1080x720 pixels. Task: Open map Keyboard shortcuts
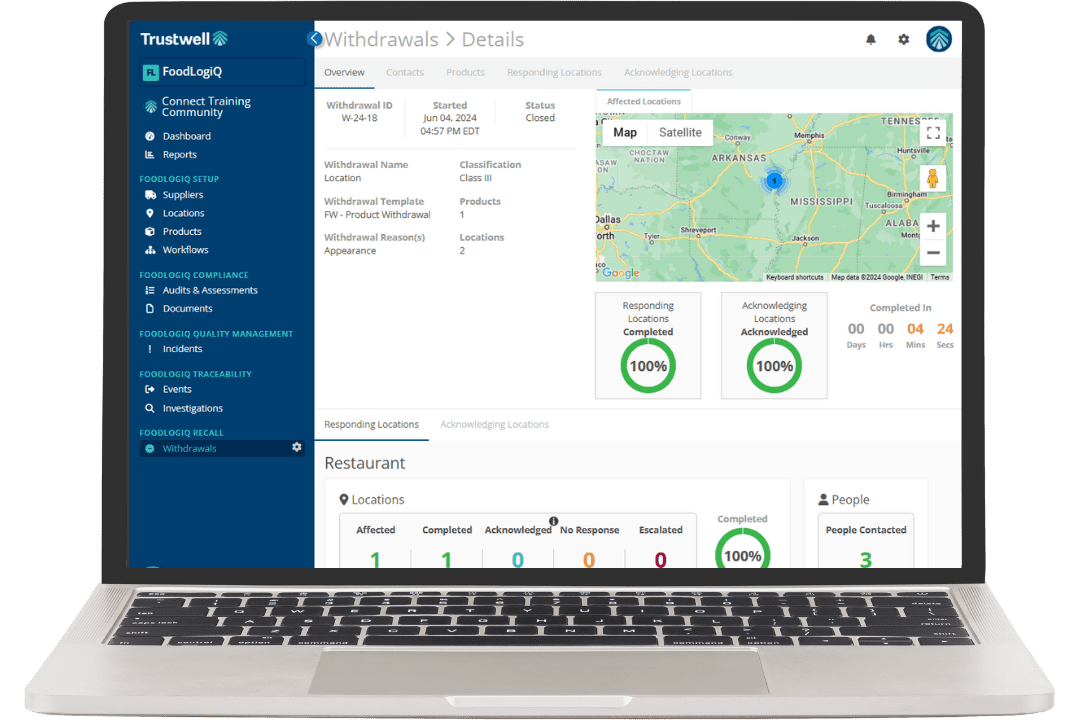(795, 277)
